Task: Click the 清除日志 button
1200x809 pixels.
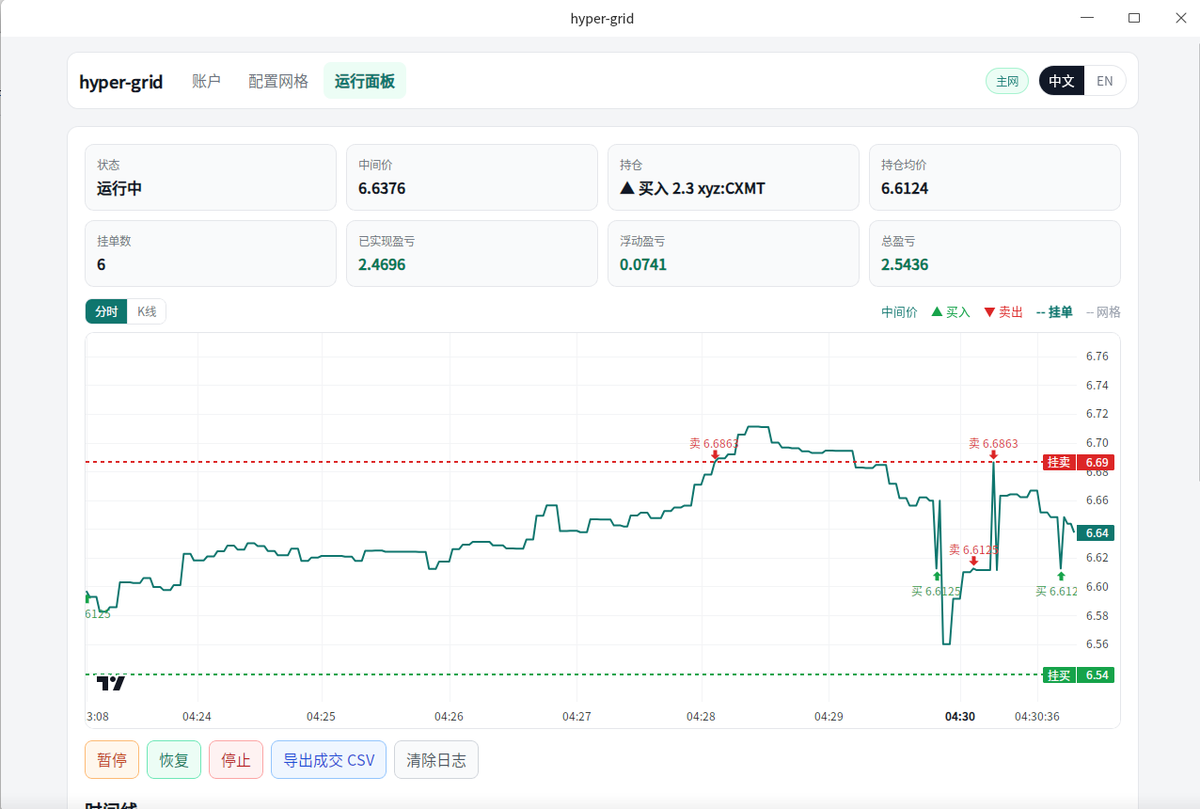Action: (436, 760)
